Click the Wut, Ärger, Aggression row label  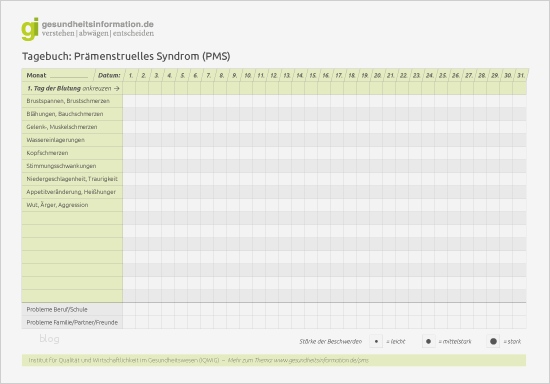57,205
